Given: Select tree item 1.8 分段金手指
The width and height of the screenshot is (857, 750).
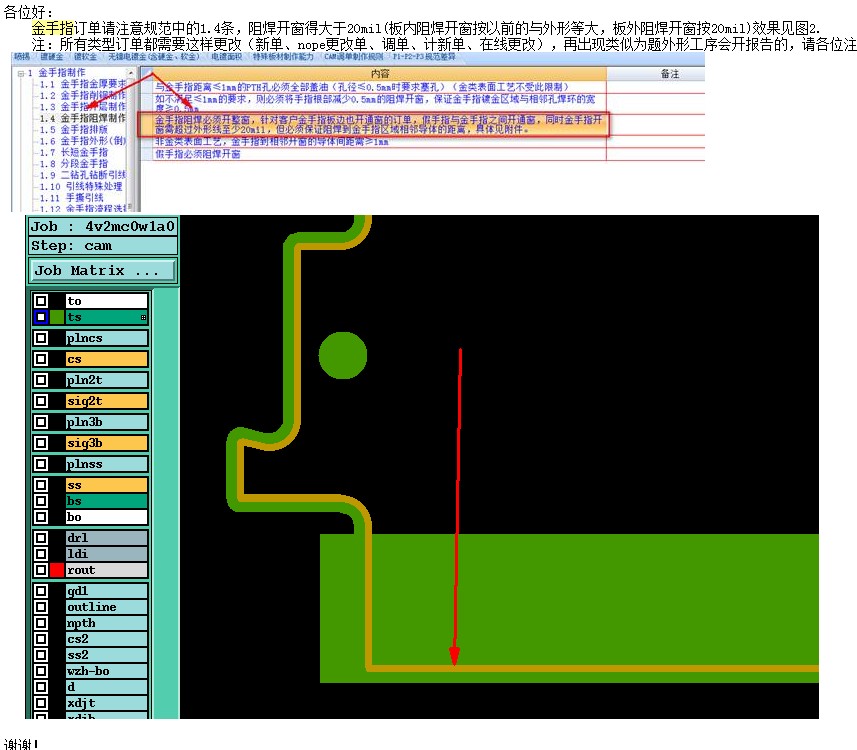Looking at the screenshot, I should 73,163.
